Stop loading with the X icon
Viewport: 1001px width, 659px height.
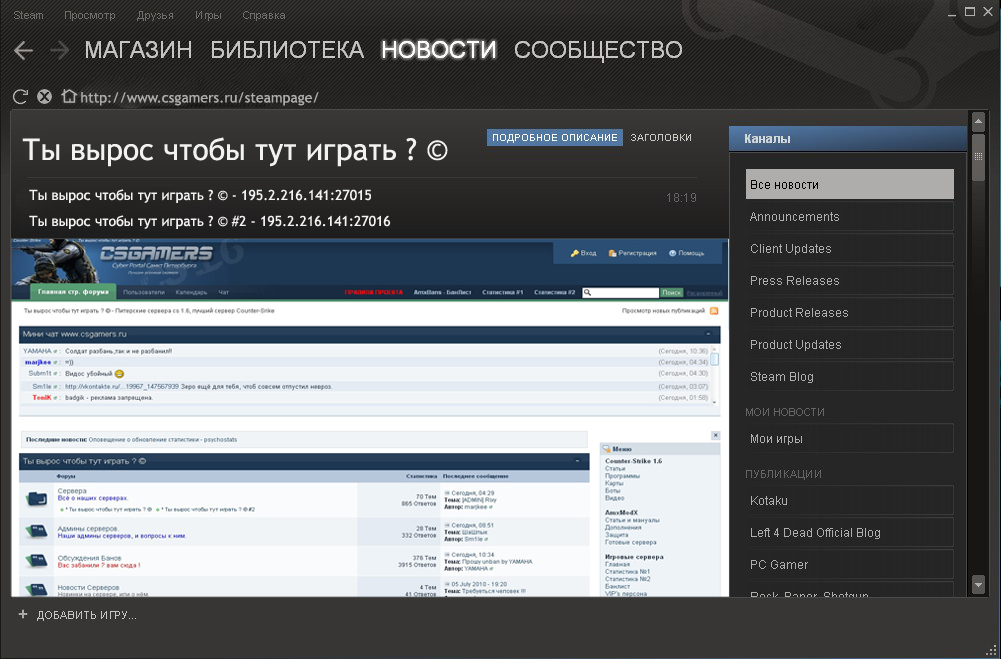(x=44, y=97)
